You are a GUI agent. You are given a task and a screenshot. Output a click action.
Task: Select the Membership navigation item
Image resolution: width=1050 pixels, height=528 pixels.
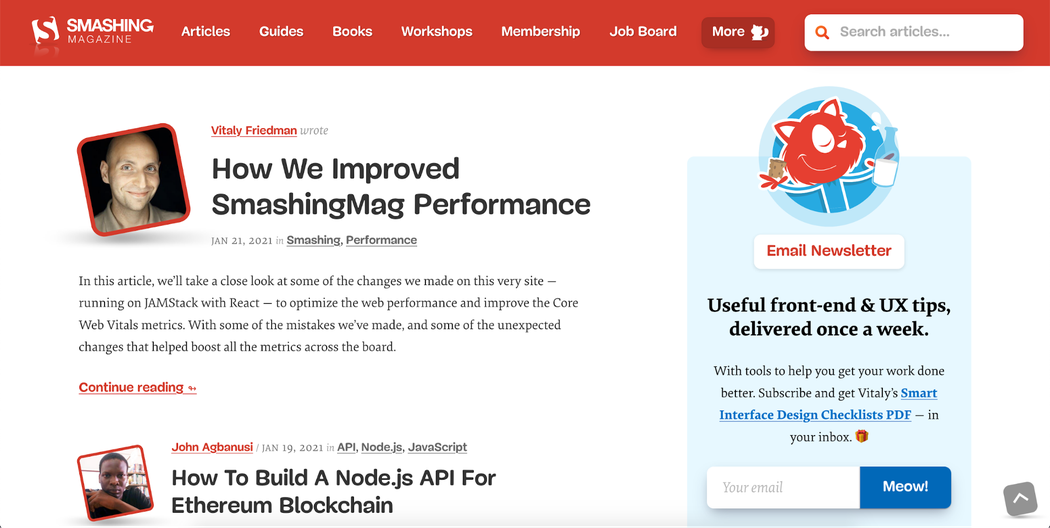coord(540,31)
